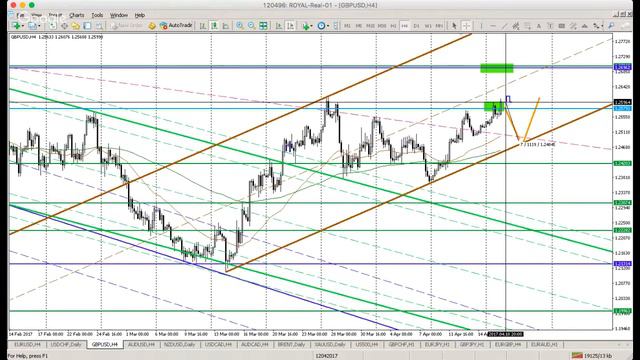Select the W1 timeframe button

click(x=428, y=26)
